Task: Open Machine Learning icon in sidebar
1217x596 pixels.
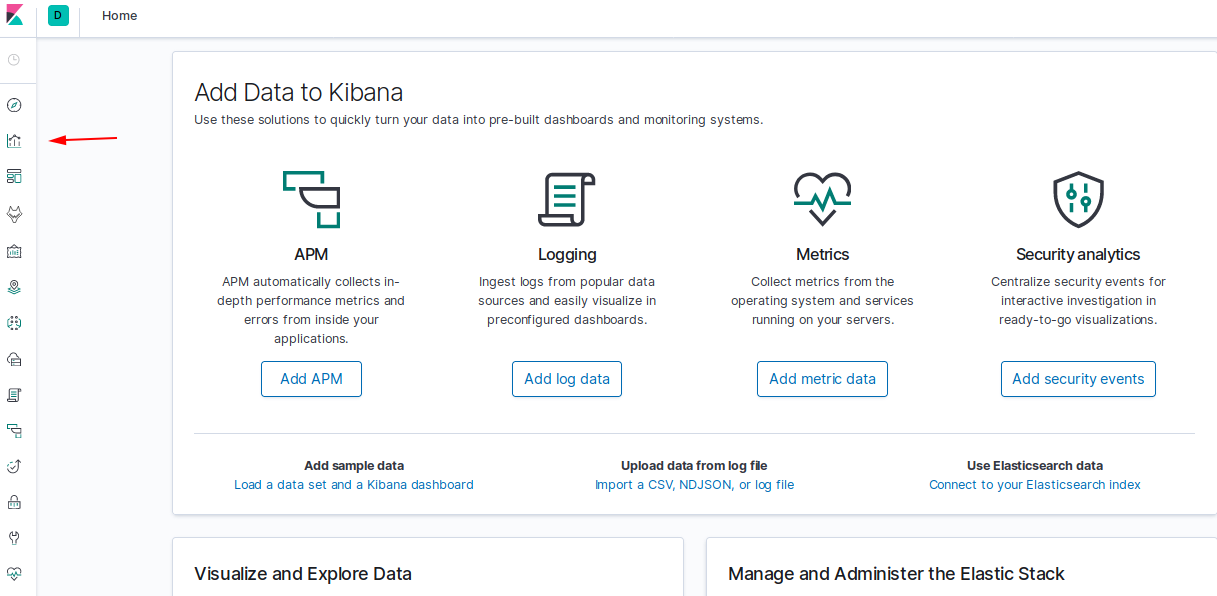Action: pos(14,323)
